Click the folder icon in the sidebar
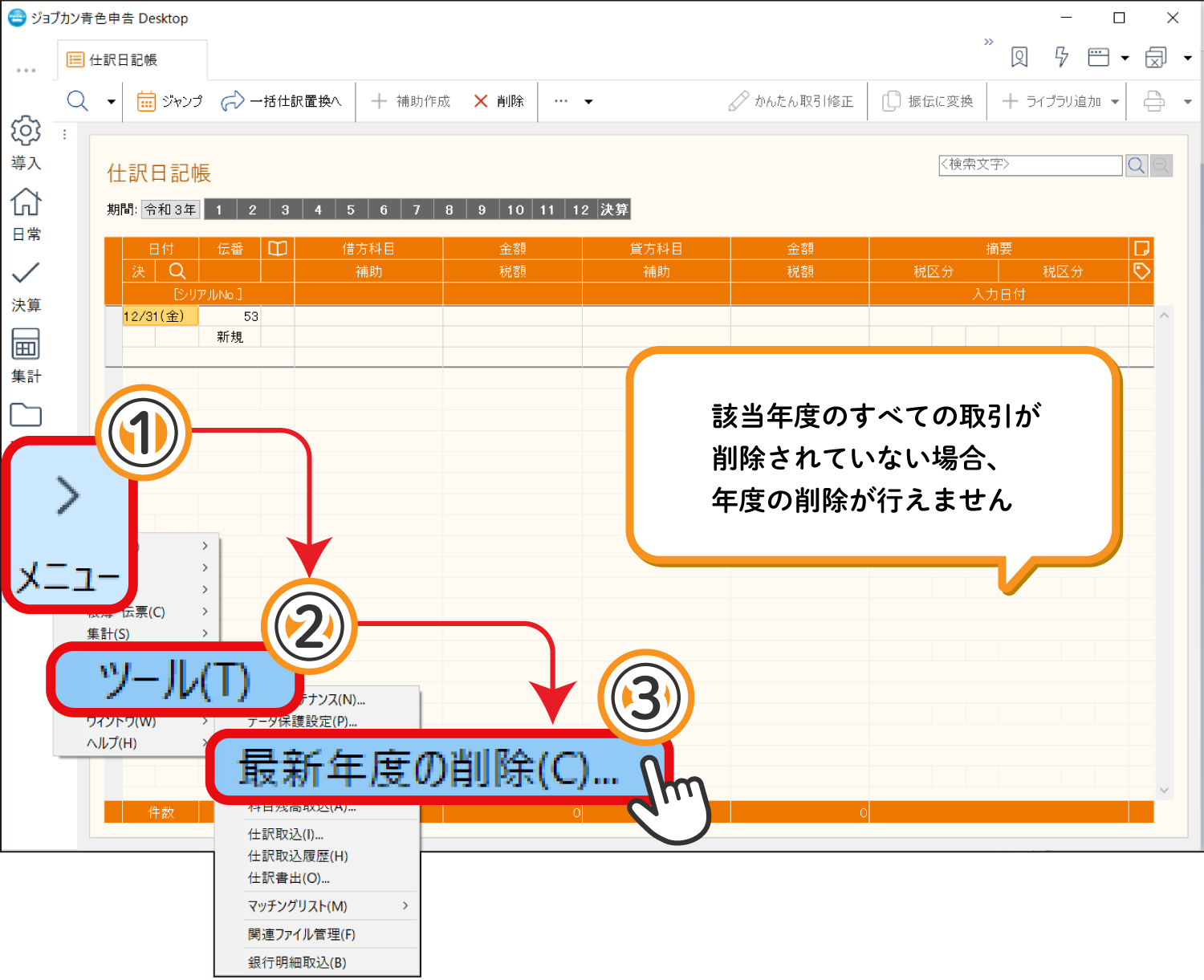Image resolution: width=1204 pixels, height=980 pixels. (26, 415)
